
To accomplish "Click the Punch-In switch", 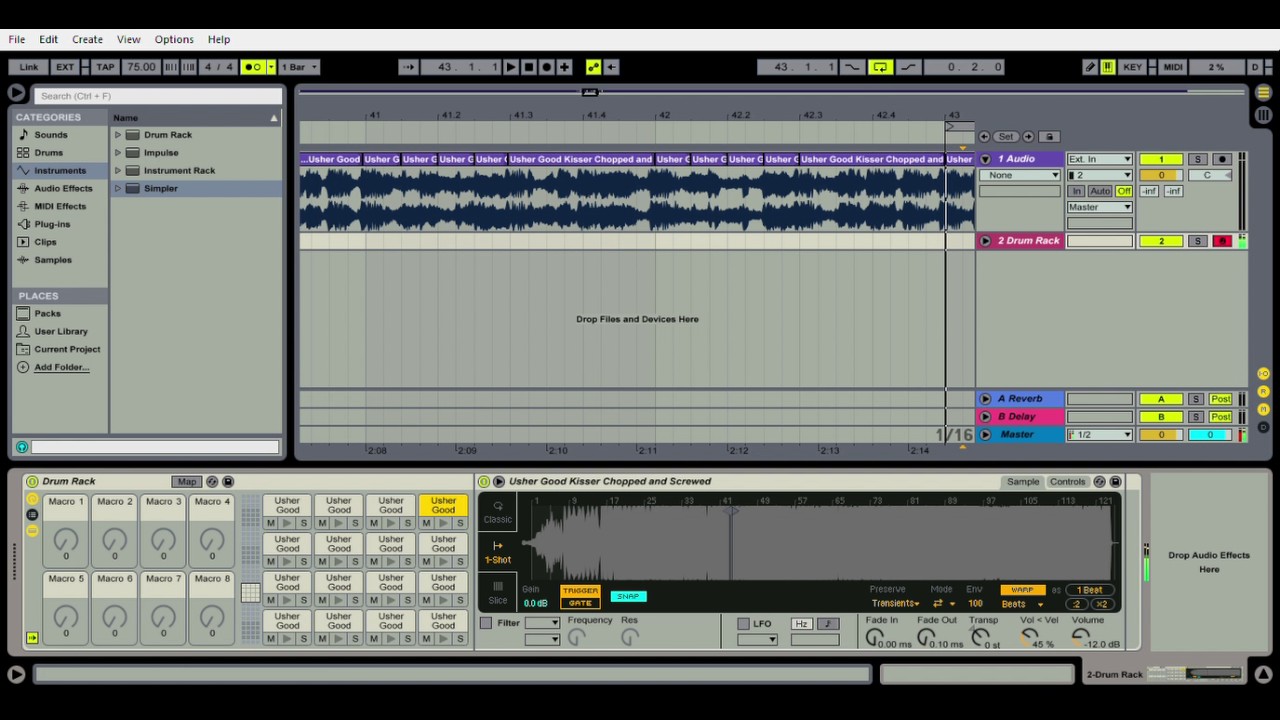I will pos(852,67).
